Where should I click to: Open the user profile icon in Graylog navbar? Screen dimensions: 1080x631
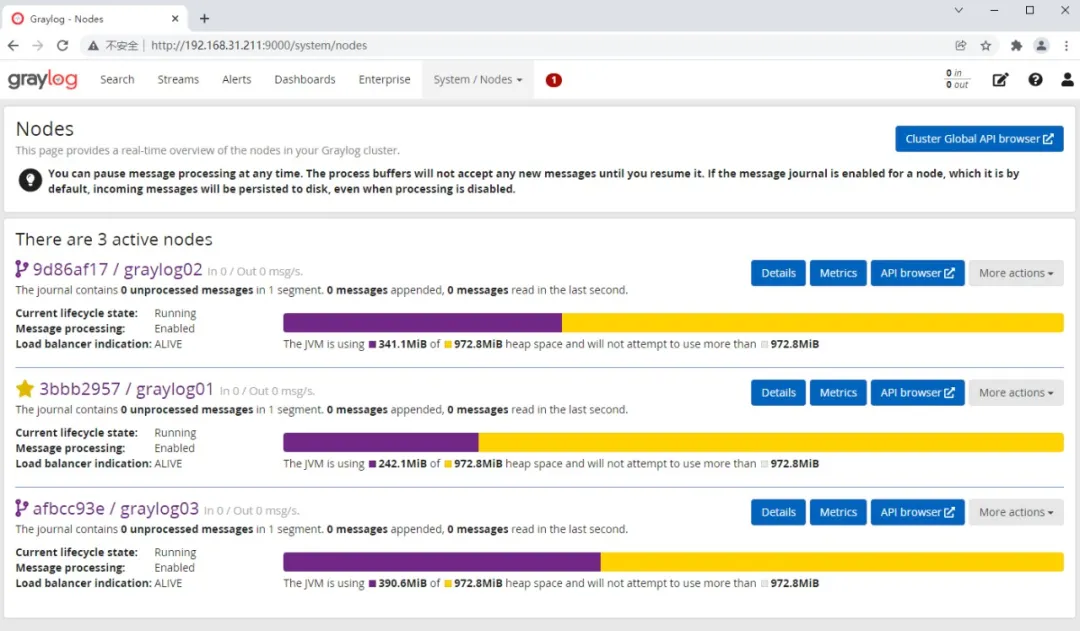[x=1067, y=80]
